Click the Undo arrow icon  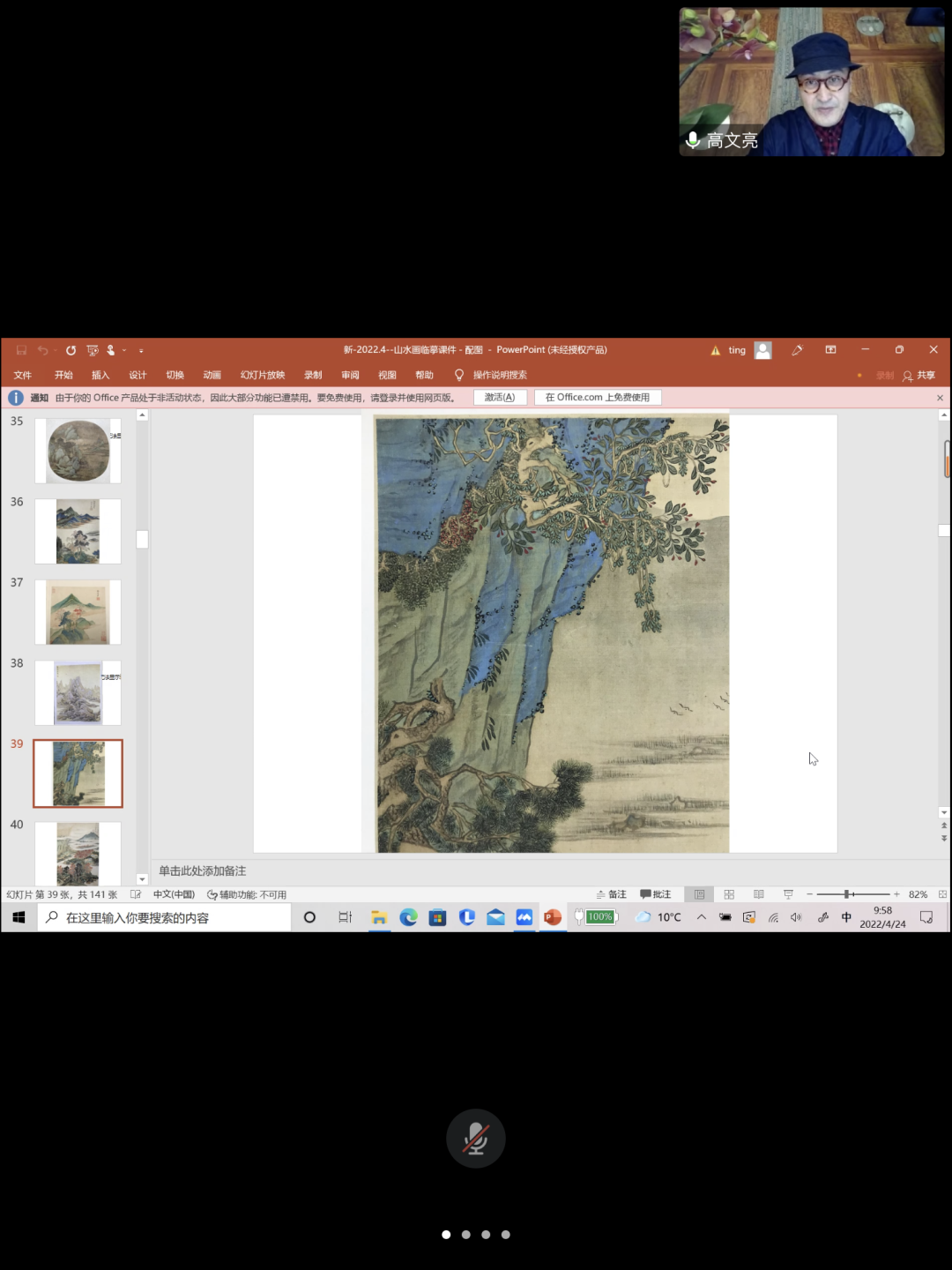(x=42, y=350)
